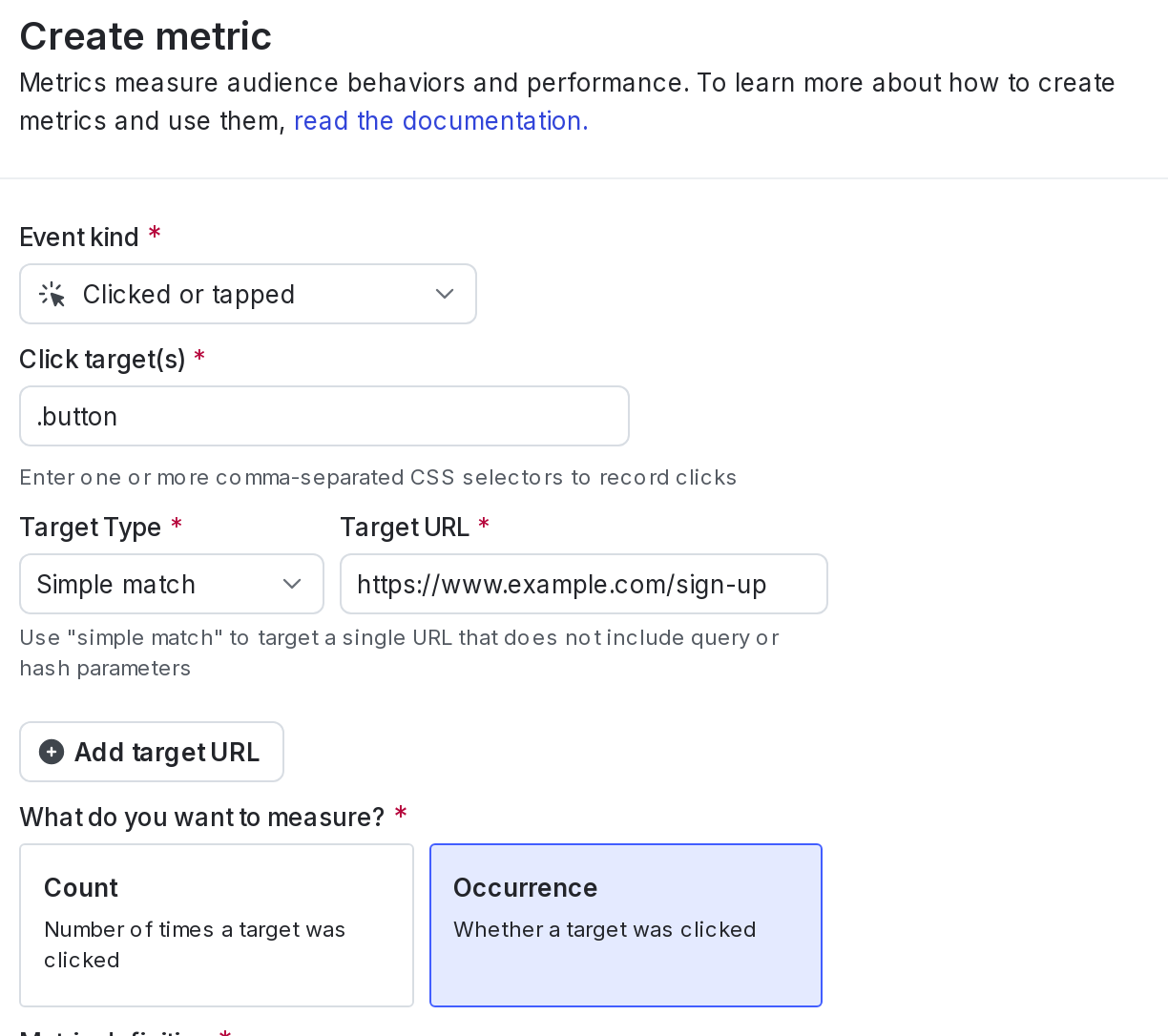Click the https://www.example.com/sign-up URL text
Image resolution: width=1168 pixels, height=1036 pixels.
pyautogui.click(x=561, y=583)
